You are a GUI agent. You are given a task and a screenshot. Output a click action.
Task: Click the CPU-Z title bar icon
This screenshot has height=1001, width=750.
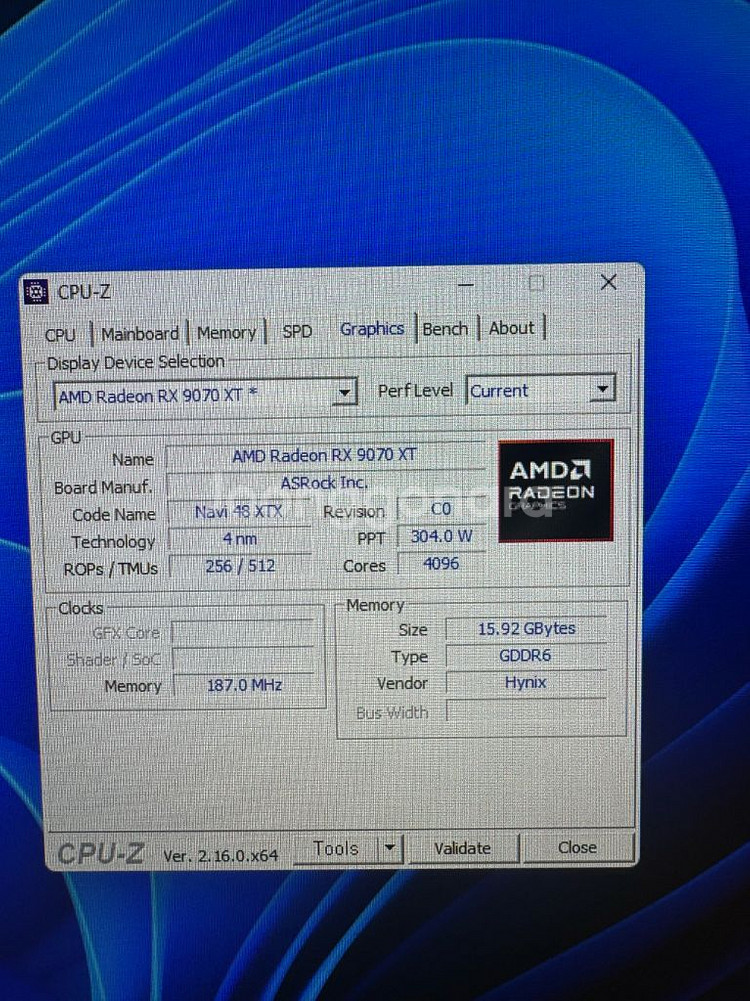pyautogui.click(x=36, y=292)
